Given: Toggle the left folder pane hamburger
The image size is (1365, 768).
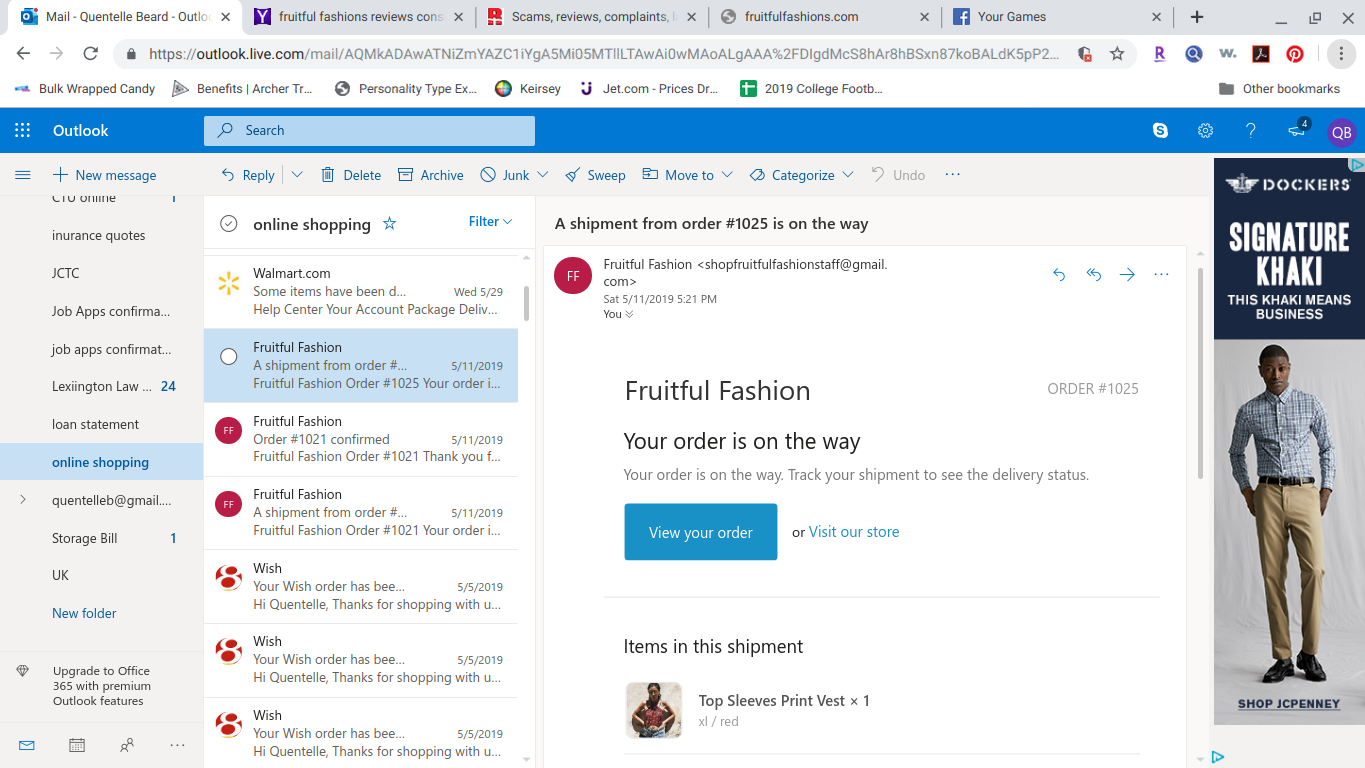Looking at the screenshot, I should tap(22, 175).
